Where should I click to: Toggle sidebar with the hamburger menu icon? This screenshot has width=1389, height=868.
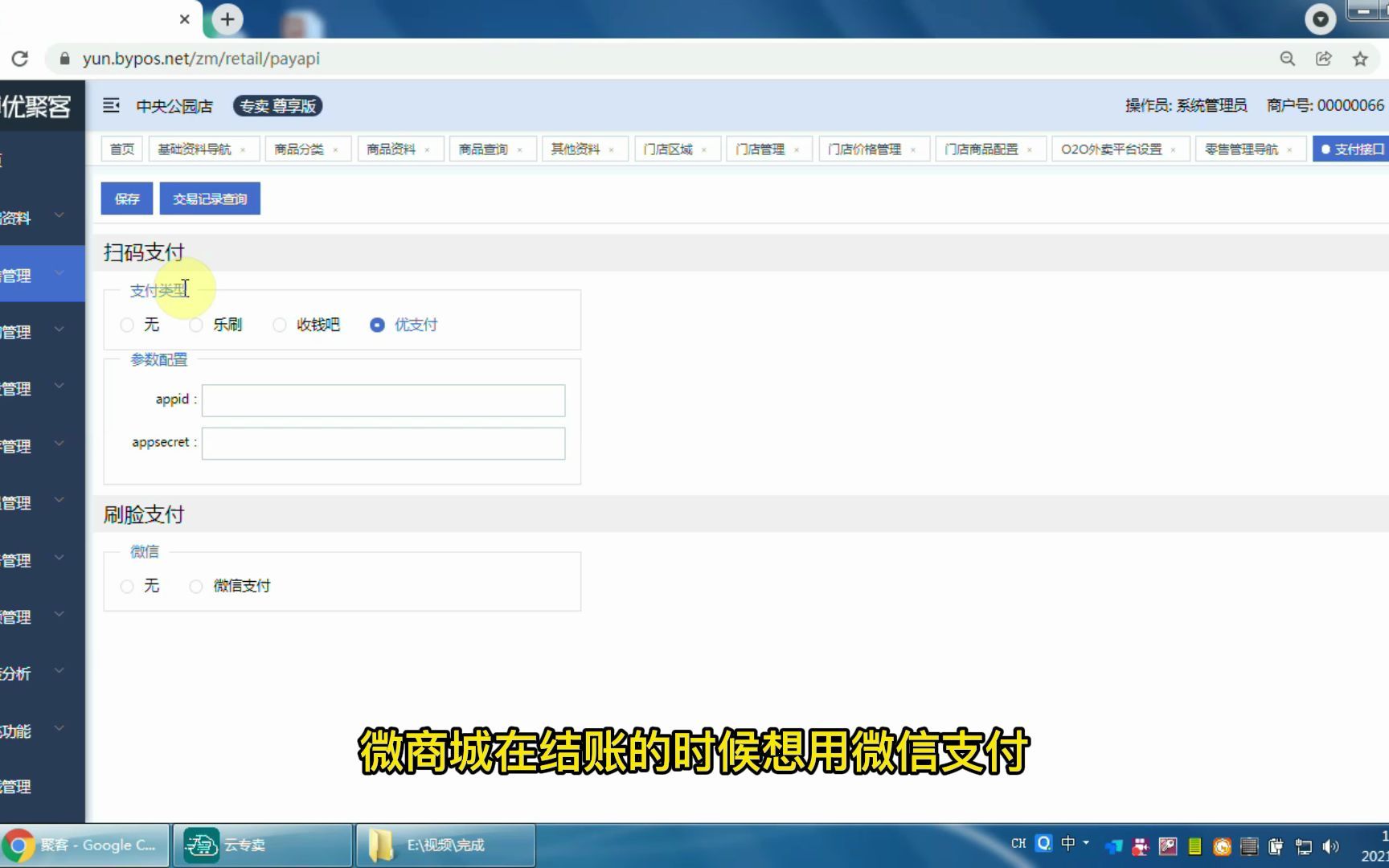111,105
